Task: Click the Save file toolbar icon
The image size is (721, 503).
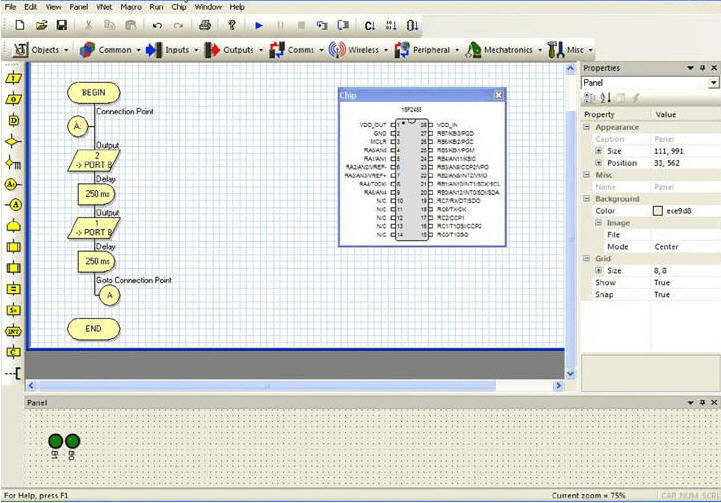Action: click(61, 25)
